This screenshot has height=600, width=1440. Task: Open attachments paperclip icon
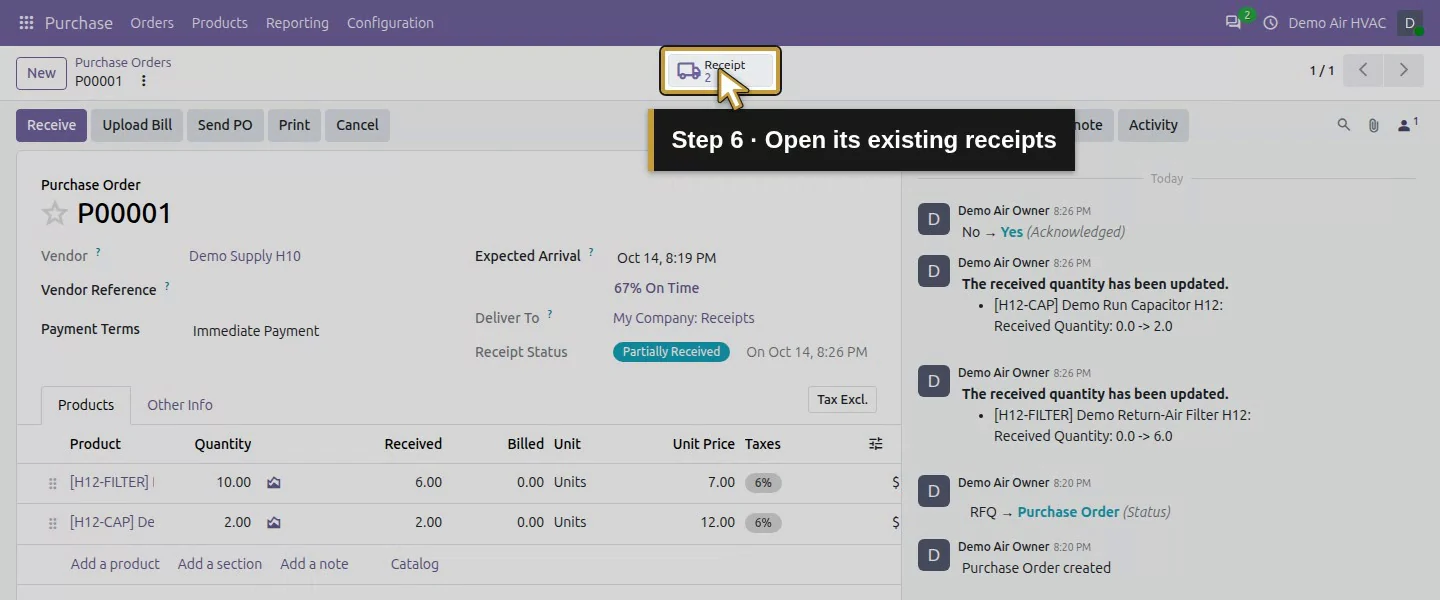(1374, 125)
